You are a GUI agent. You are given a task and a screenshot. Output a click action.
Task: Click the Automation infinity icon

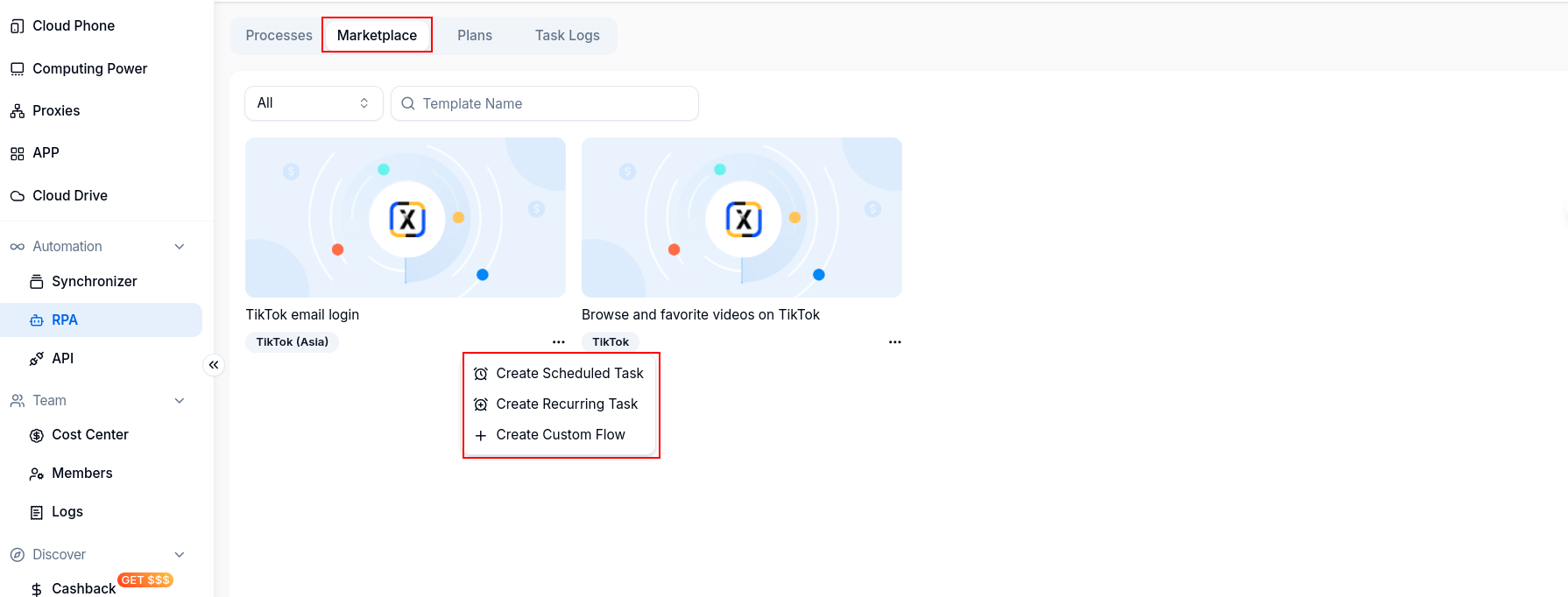(17, 247)
